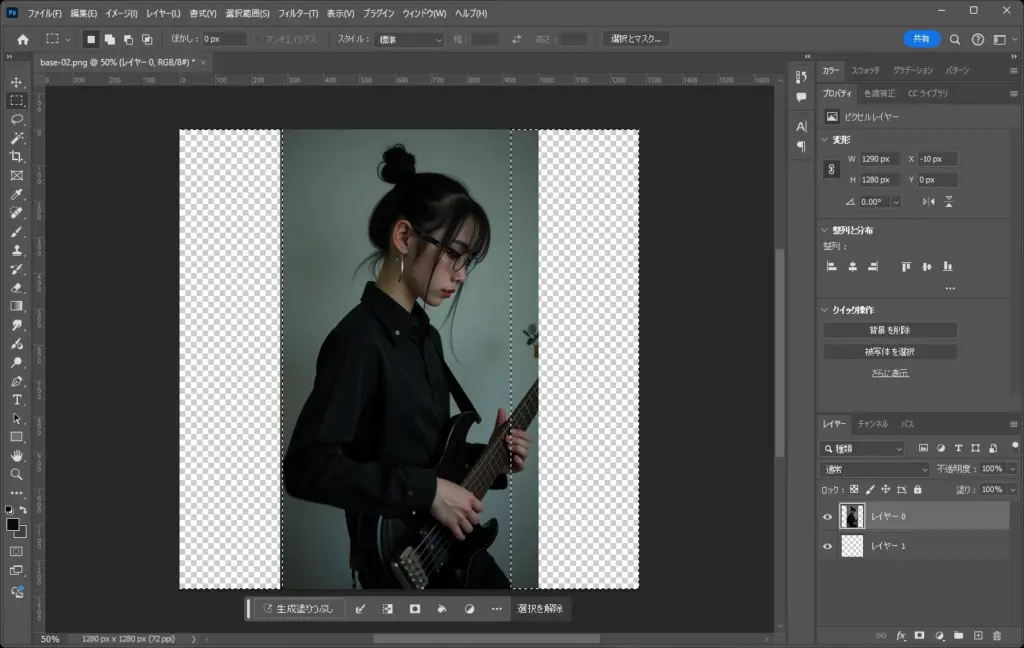This screenshot has height=648, width=1024.
Task: Enable add to selection mode
Action: click(110, 39)
